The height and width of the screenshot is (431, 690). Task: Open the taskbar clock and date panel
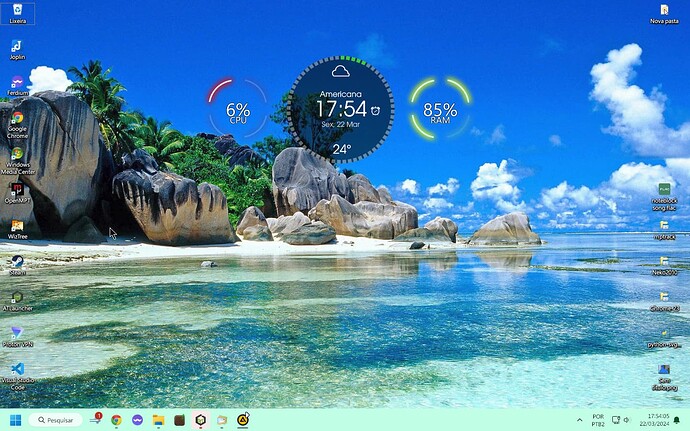(658, 420)
